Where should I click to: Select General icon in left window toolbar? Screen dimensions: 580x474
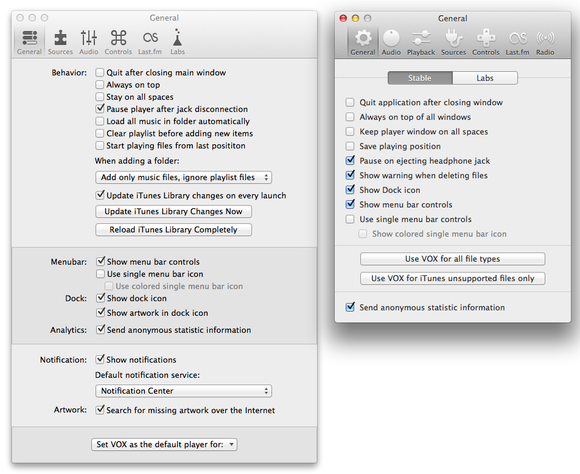[x=29, y=42]
